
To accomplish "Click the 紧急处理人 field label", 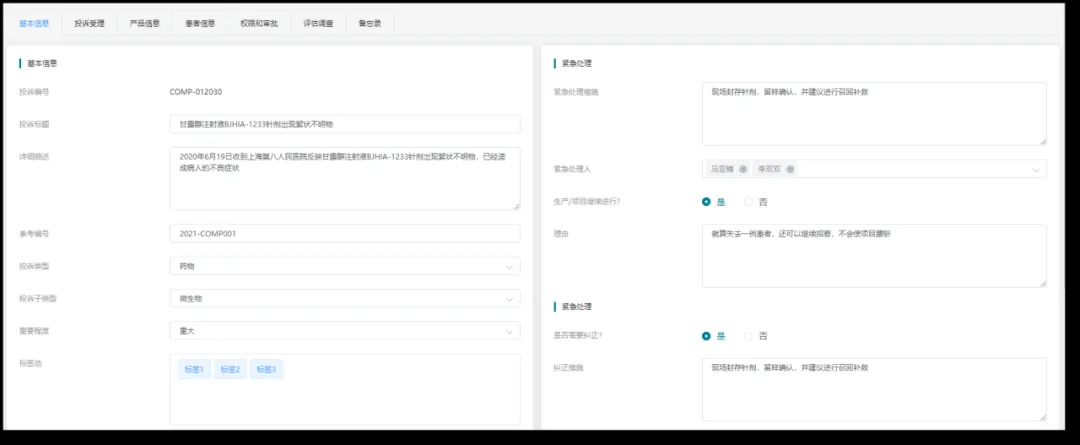I will point(572,169).
